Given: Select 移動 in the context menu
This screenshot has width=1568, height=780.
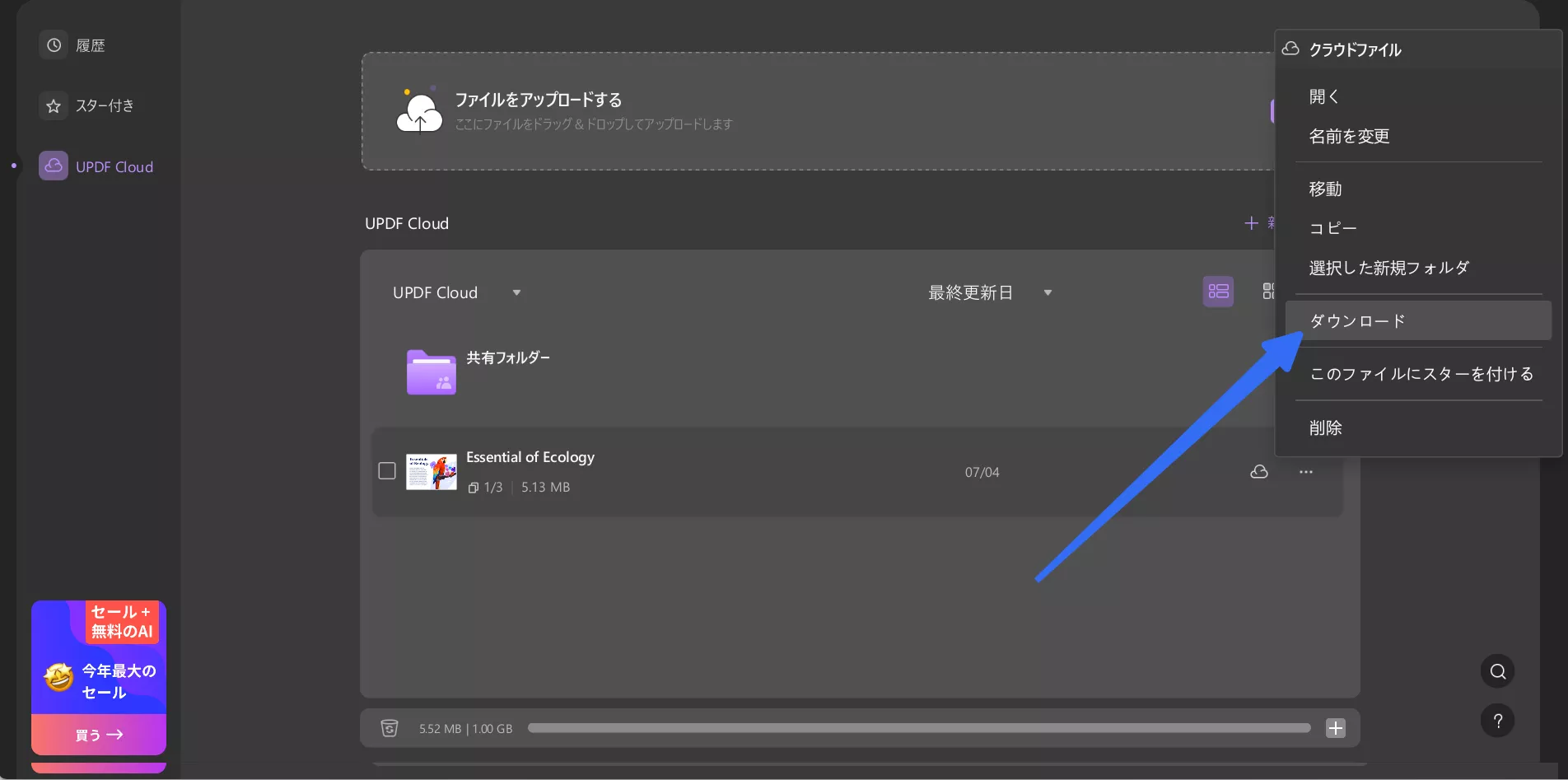Looking at the screenshot, I should point(1417,189).
